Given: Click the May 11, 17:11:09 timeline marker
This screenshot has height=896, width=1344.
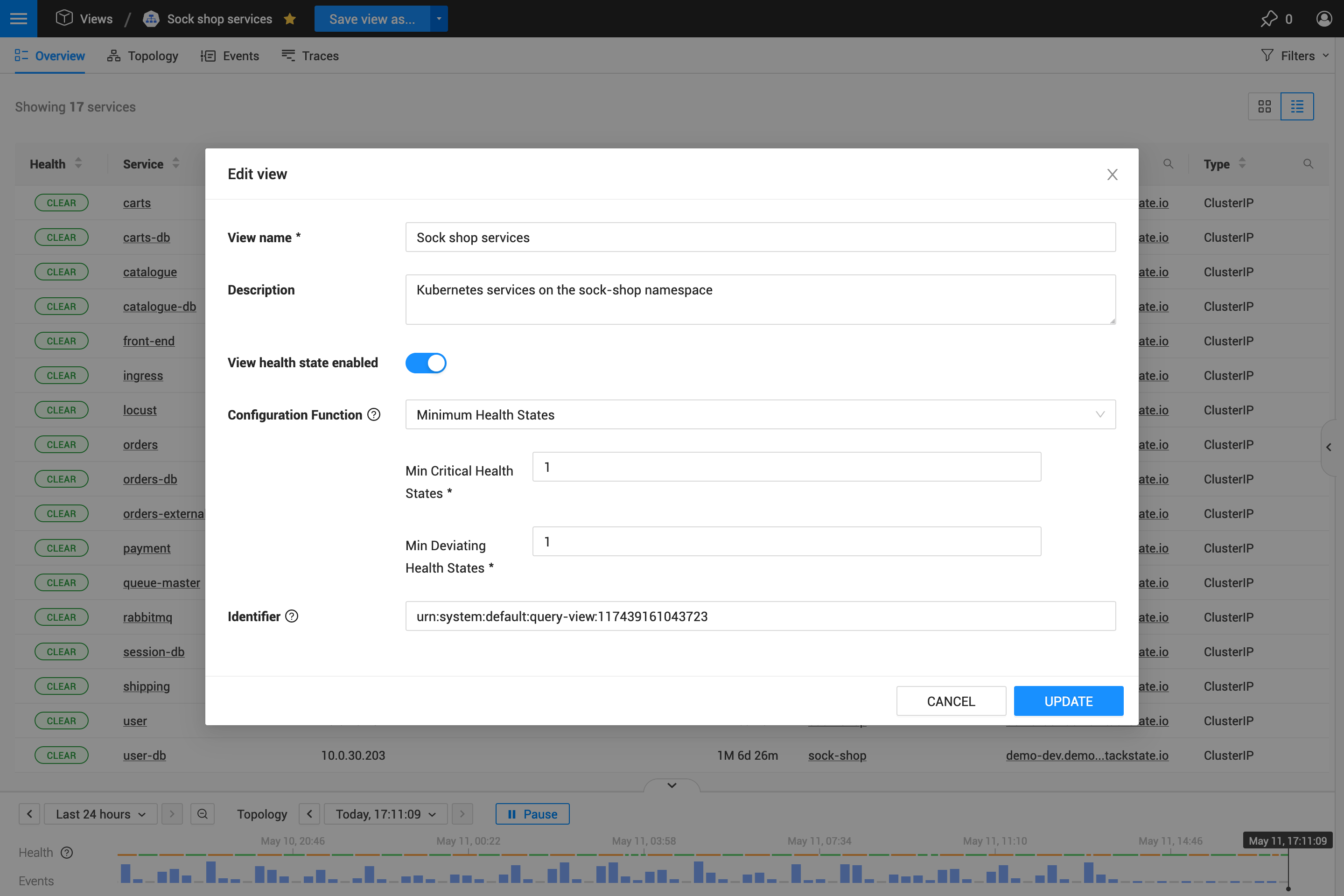Looking at the screenshot, I should (1288, 840).
